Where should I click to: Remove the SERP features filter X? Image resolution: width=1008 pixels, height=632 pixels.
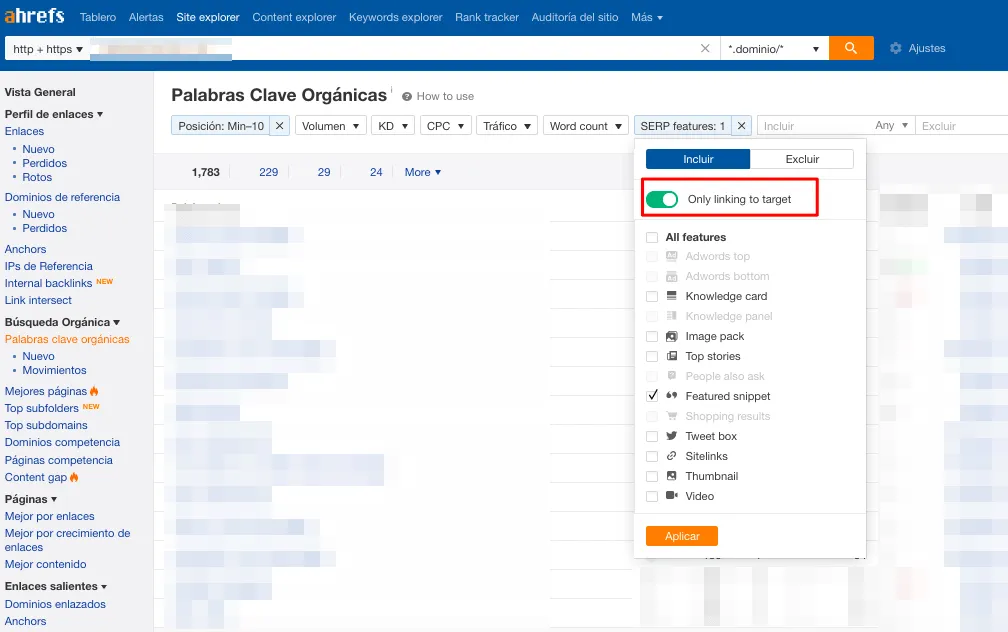[741, 126]
